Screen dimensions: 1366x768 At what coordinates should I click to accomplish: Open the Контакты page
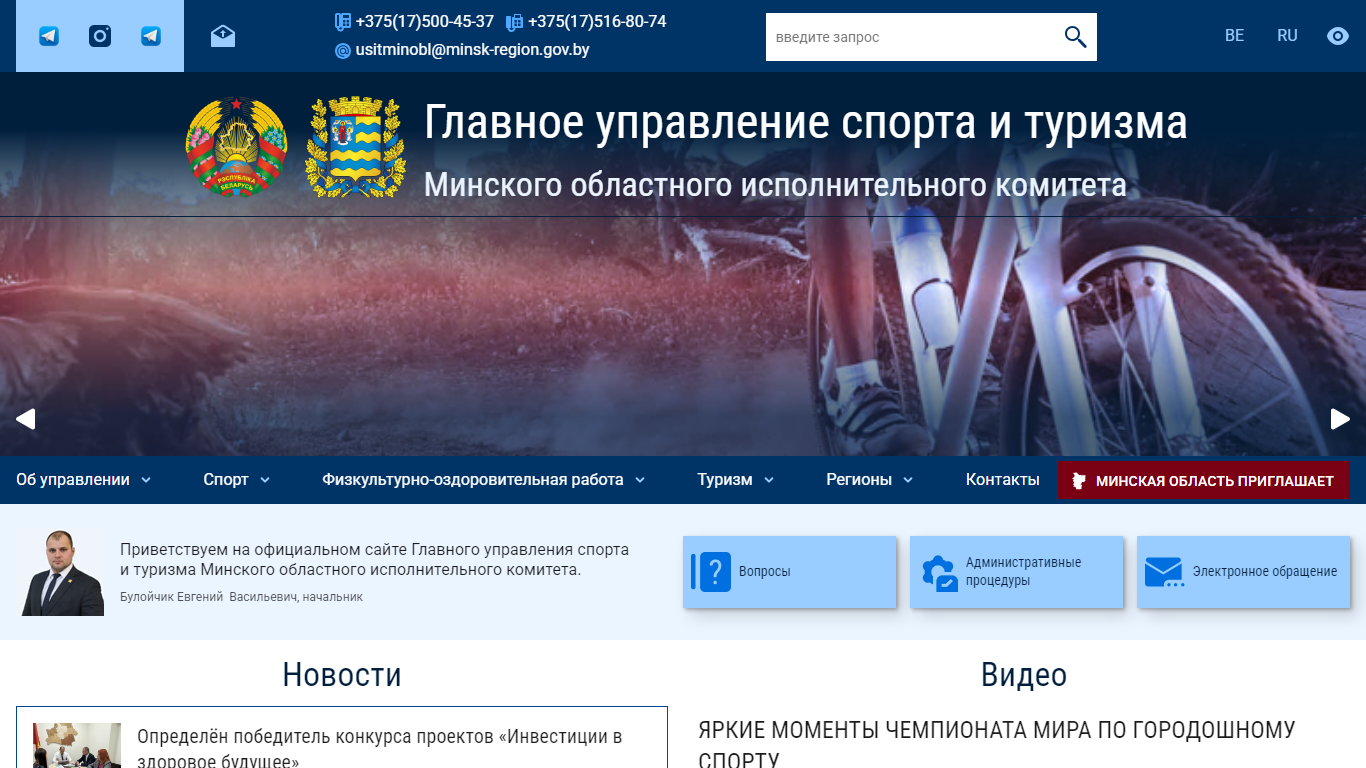point(1003,480)
